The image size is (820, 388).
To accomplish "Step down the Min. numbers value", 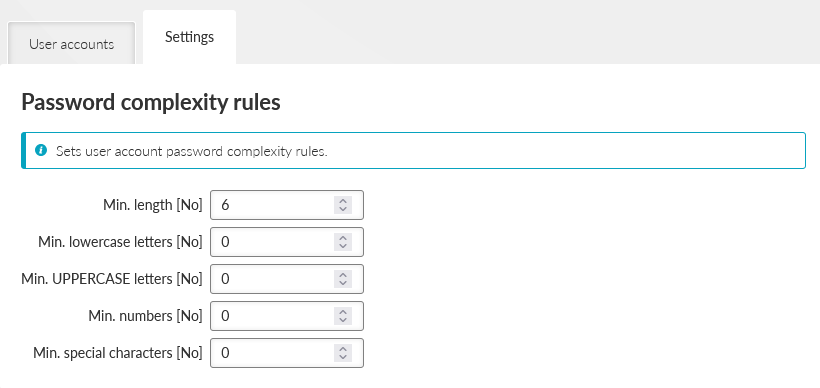I will (x=343, y=321).
